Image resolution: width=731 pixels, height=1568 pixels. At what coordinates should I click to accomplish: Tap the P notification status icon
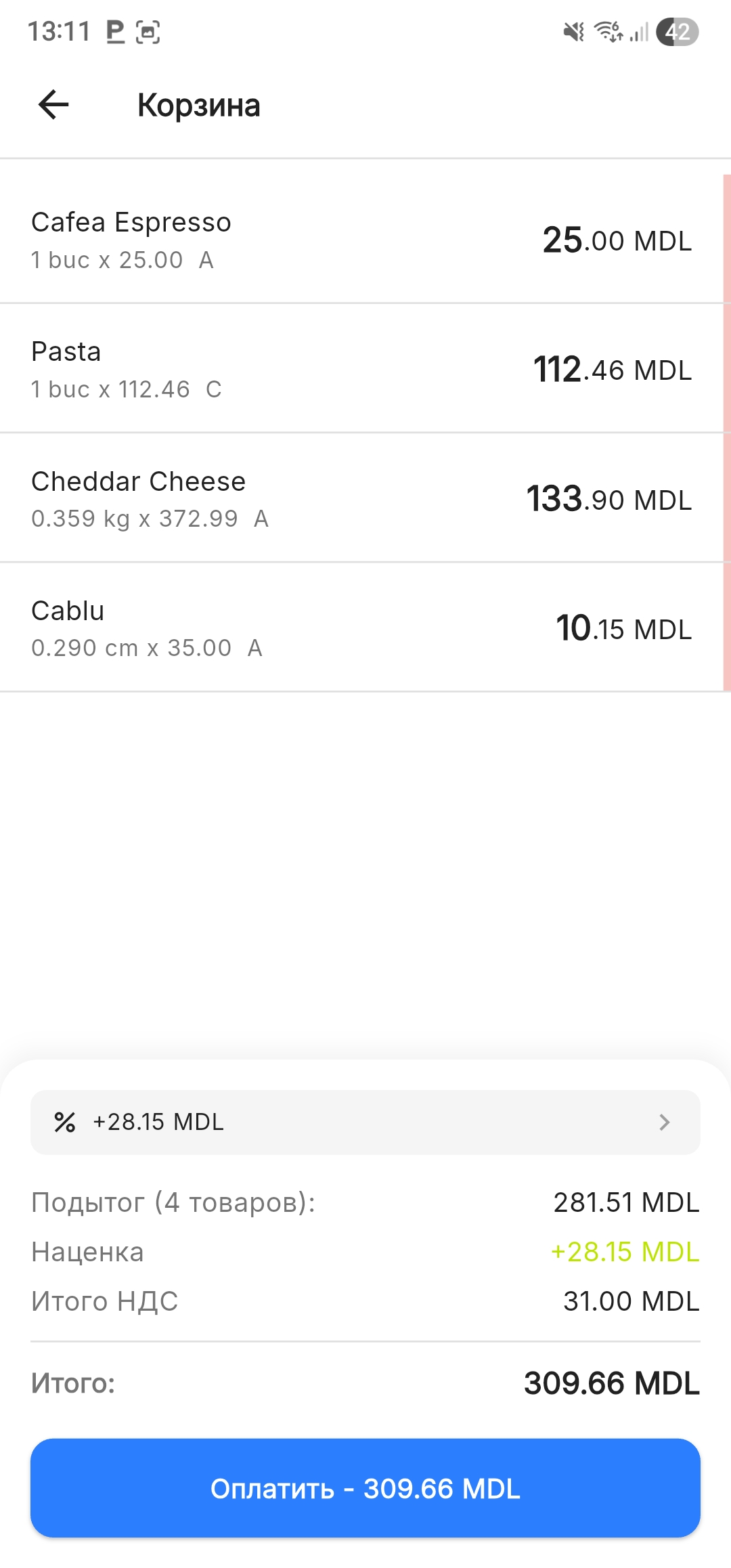(116, 31)
